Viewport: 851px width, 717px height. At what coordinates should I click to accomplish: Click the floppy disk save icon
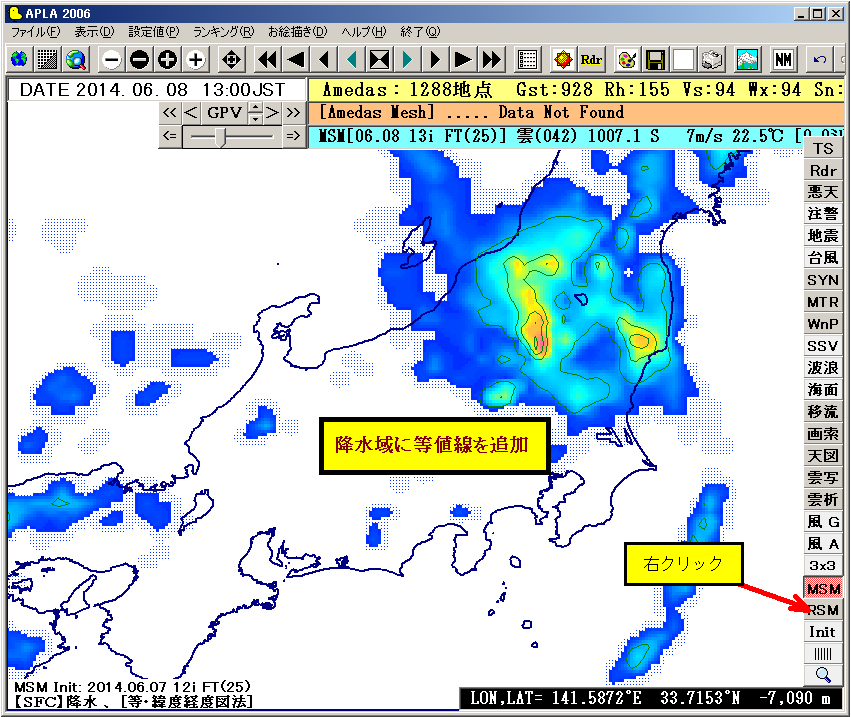(x=656, y=58)
